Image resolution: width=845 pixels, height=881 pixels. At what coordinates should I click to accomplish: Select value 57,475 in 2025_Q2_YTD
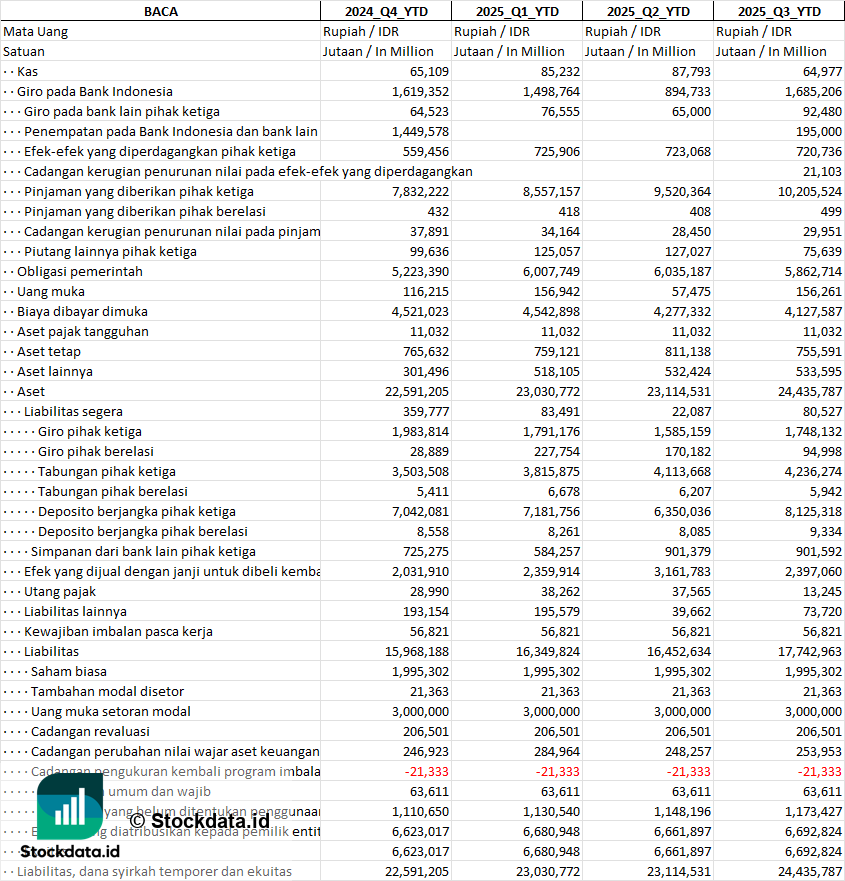tap(691, 292)
